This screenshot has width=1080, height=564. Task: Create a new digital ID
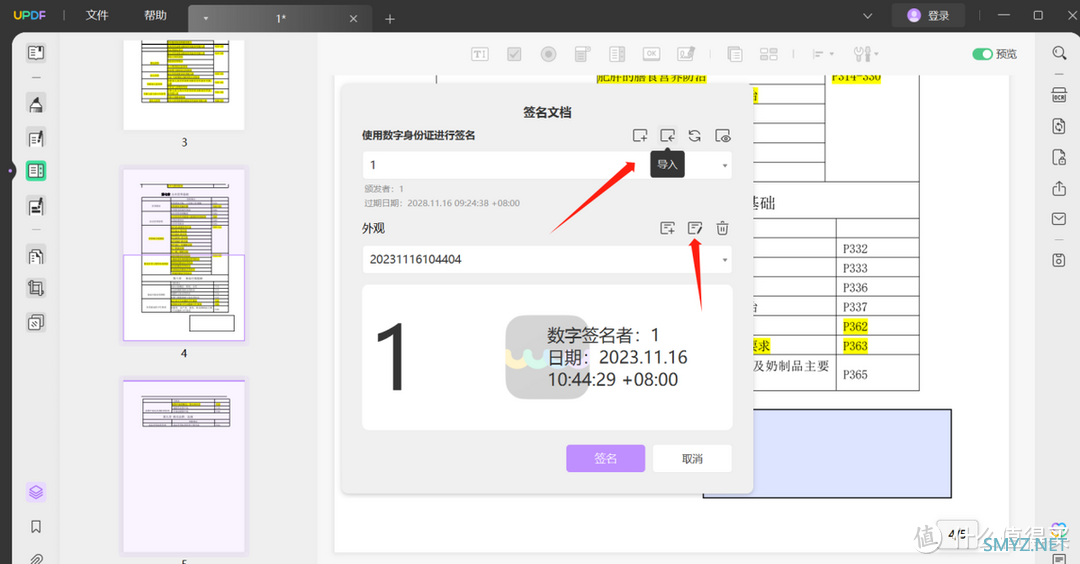[640, 136]
